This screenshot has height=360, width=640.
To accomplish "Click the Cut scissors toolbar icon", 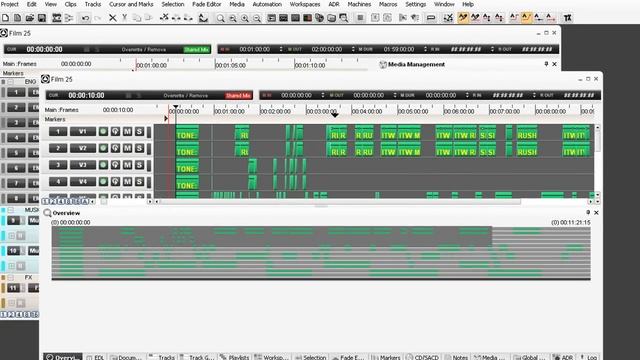I will pos(124,18).
